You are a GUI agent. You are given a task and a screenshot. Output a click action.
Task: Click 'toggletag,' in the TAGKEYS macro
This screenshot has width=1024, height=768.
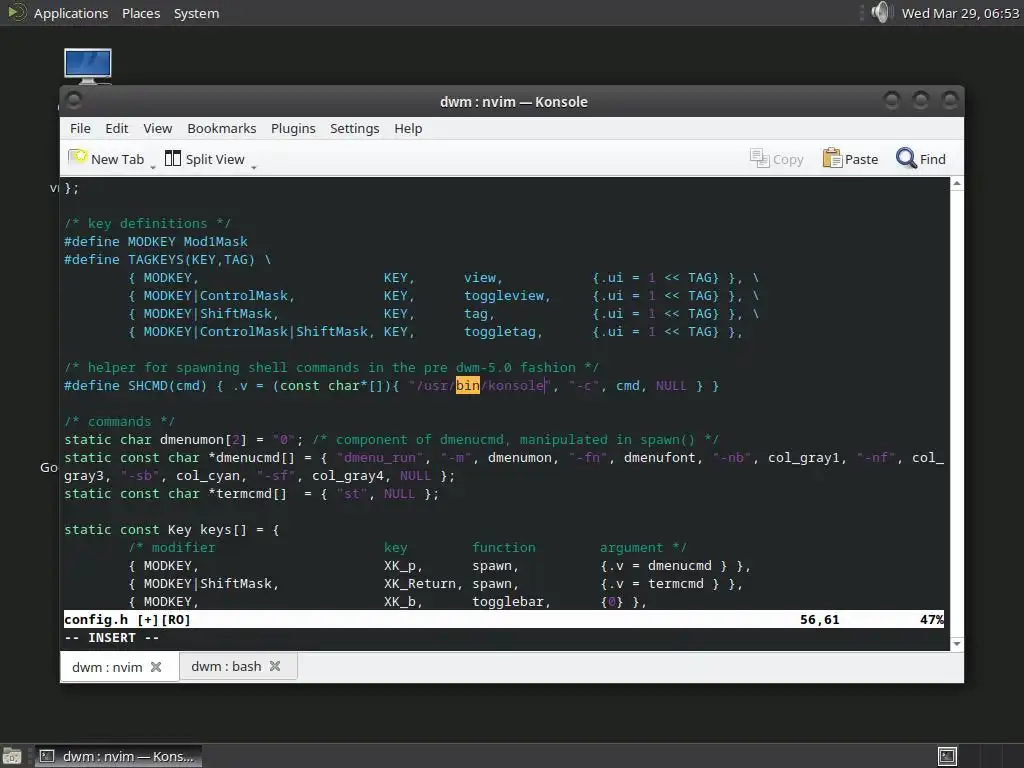pyautogui.click(x=504, y=332)
